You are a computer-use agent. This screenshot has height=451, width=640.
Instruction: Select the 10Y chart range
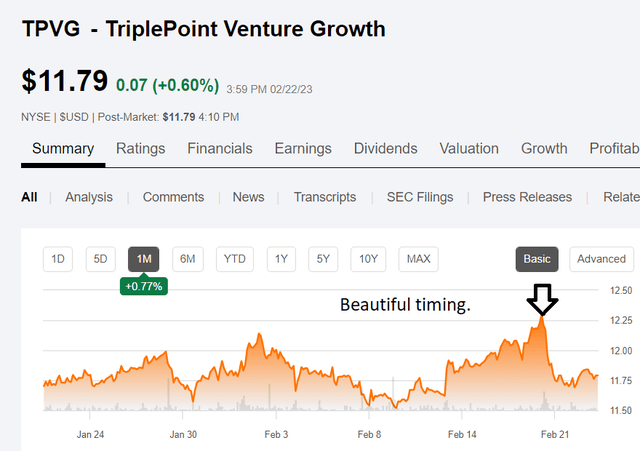pyautogui.click(x=369, y=259)
